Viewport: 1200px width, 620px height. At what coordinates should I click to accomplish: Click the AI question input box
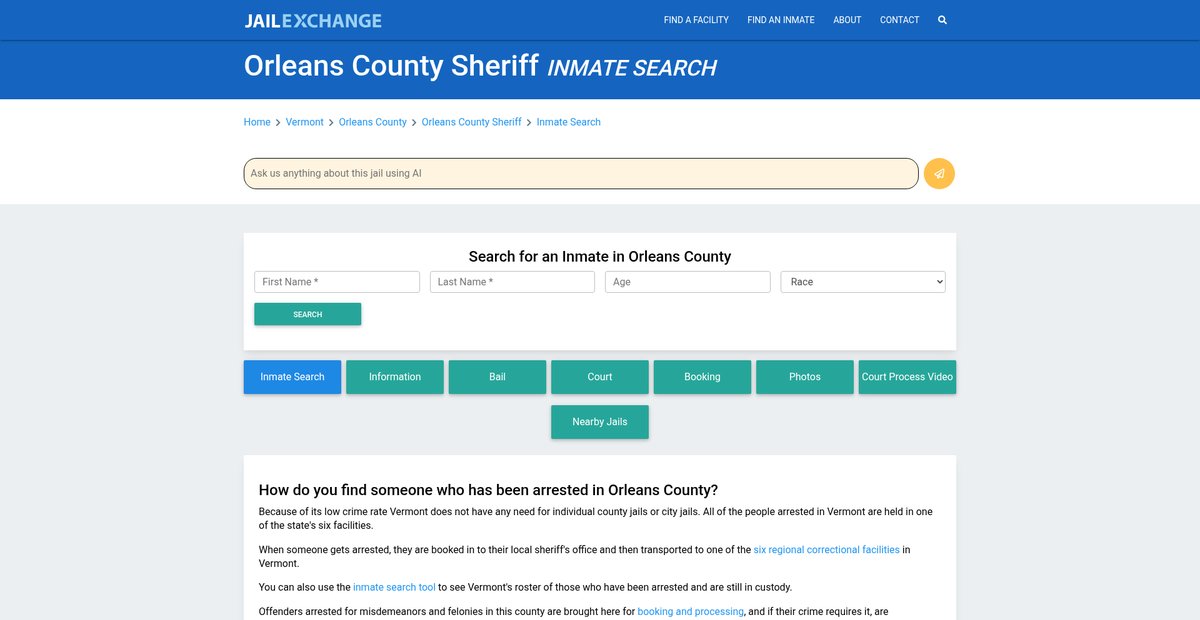[x=580, y=173]
